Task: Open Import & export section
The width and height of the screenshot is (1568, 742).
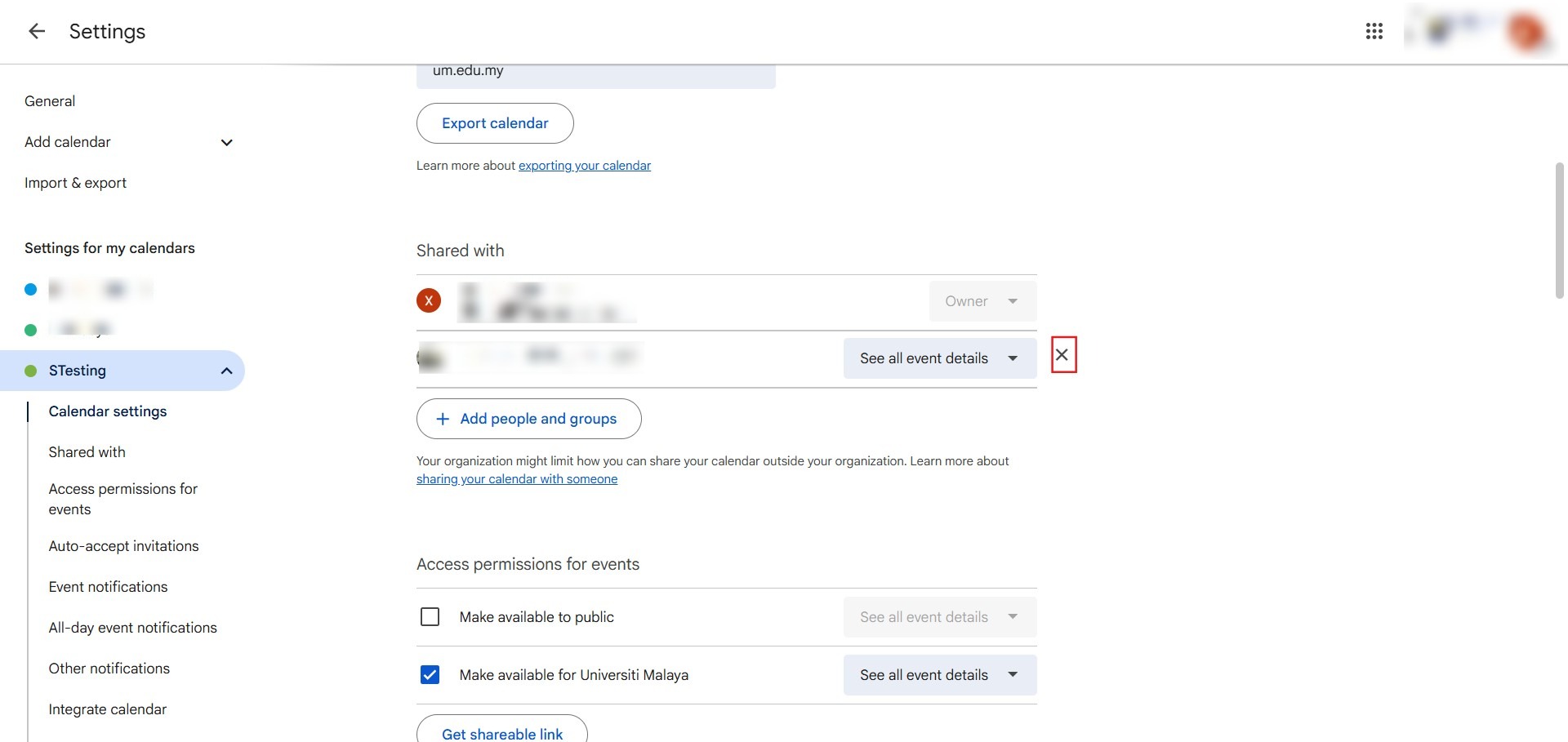Action: click(75, 183)
